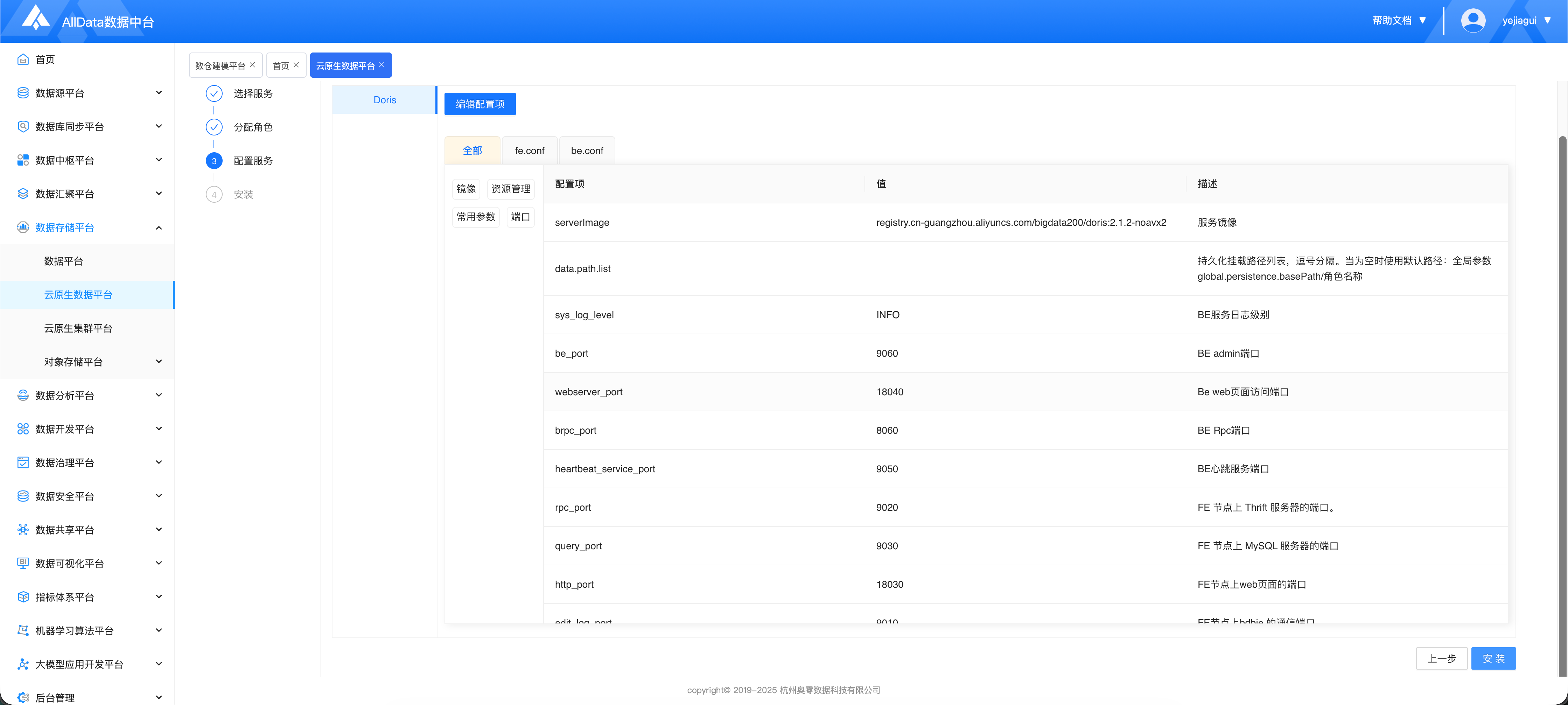This screenshot has height=705, width=1568.
Task: Collapse the 数据存储平台 menu
Action: (159, 228)
